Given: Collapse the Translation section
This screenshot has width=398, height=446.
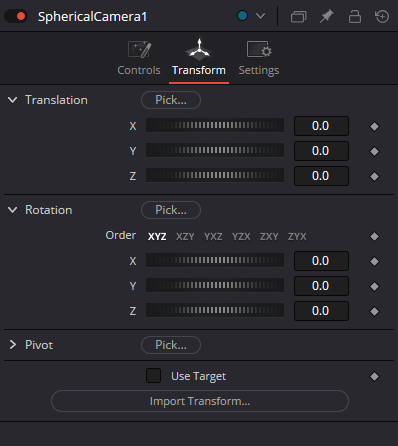Looking at the screenshot, I should coord(12,100).
